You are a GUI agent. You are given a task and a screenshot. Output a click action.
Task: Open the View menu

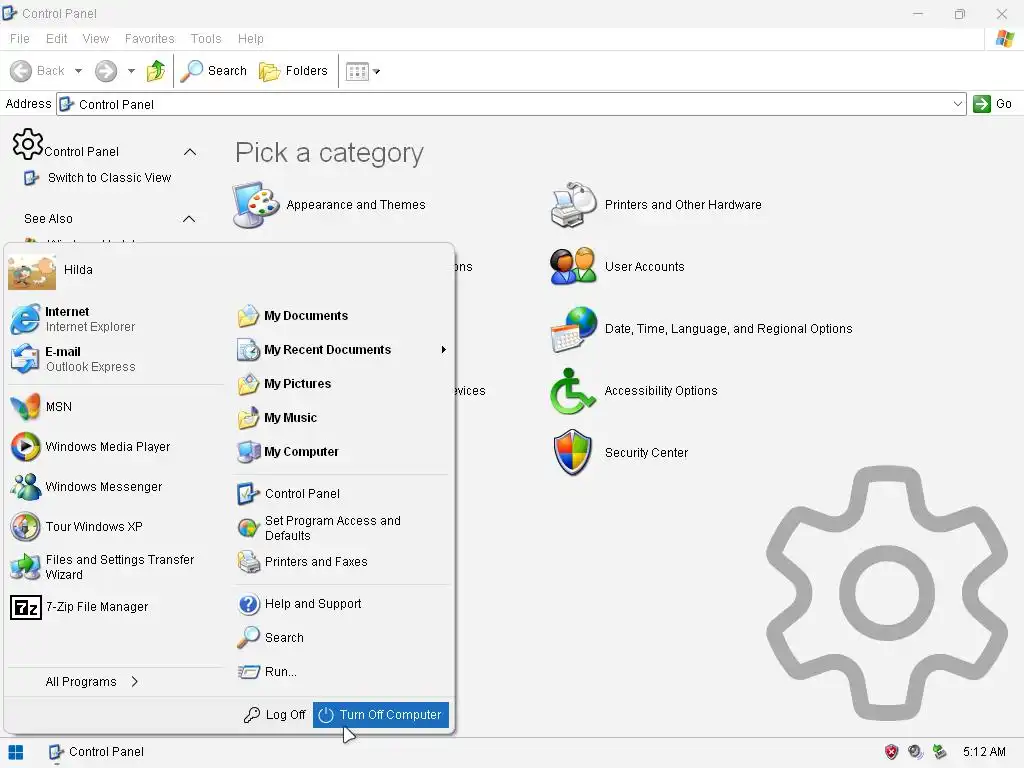[x=95, y=39]
